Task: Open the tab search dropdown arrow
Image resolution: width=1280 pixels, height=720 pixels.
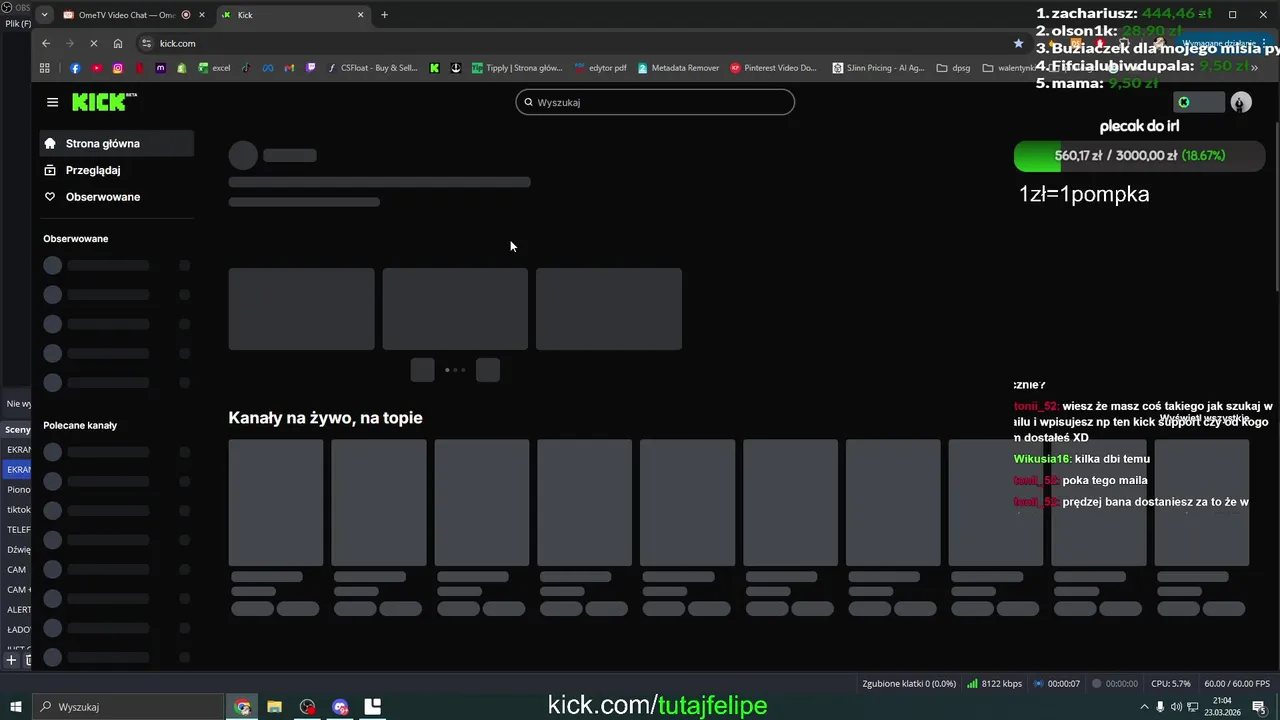Action: tap(45, 15)
